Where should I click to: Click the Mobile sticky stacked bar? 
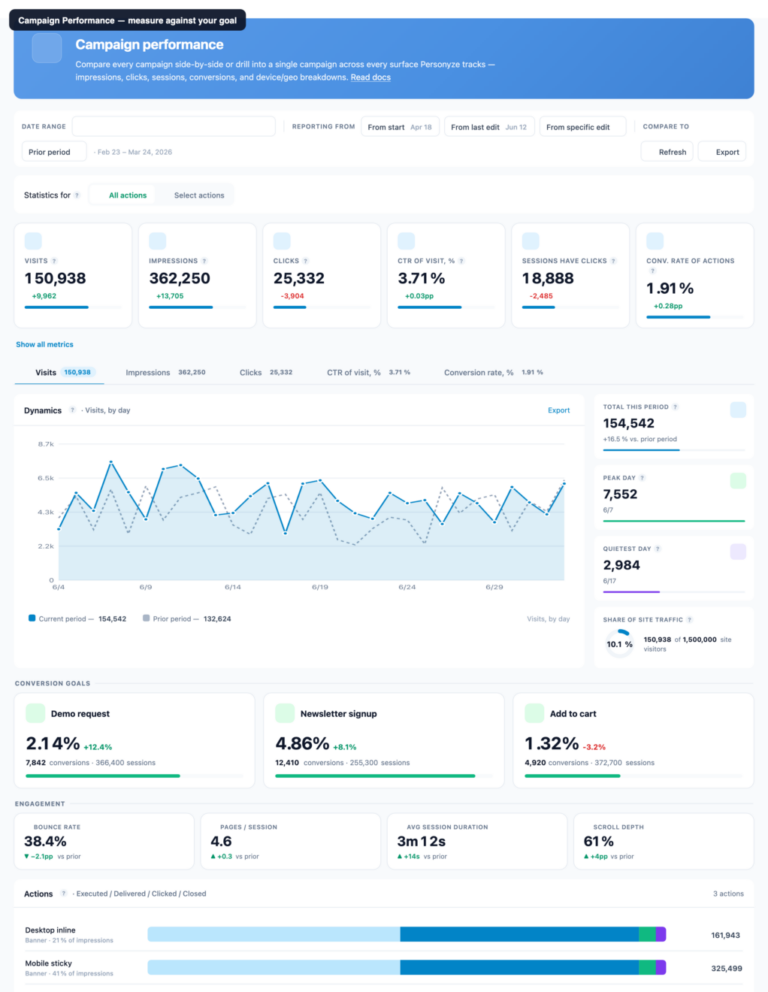[x=407, y=967]
